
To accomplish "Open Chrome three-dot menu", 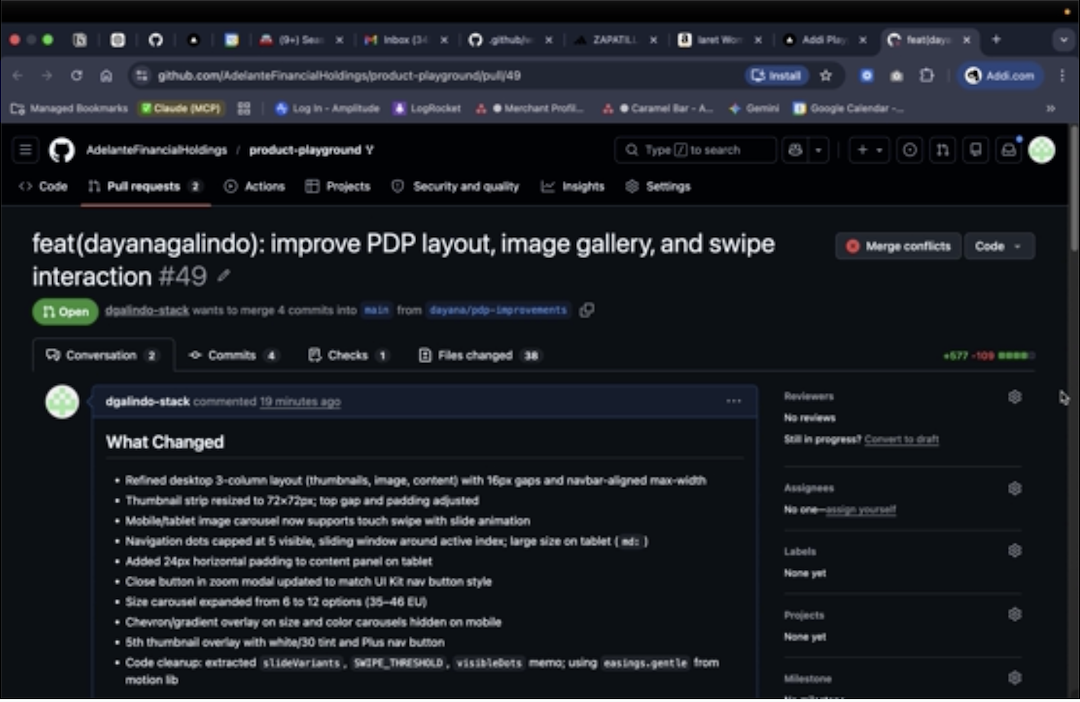I will [x=1061, y=76].
